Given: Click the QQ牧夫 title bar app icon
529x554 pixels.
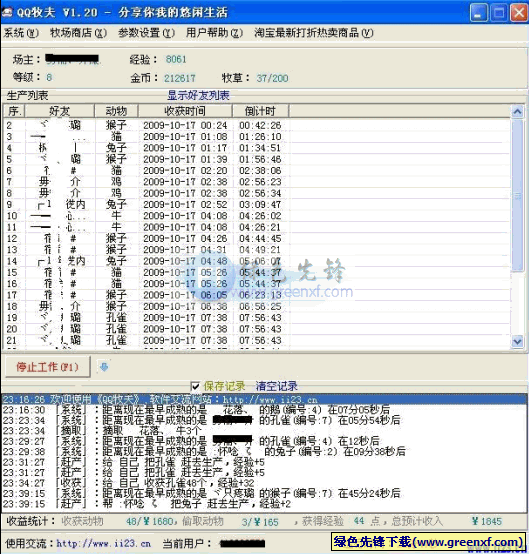Looking at the screenshot, I should pos(7,13).
